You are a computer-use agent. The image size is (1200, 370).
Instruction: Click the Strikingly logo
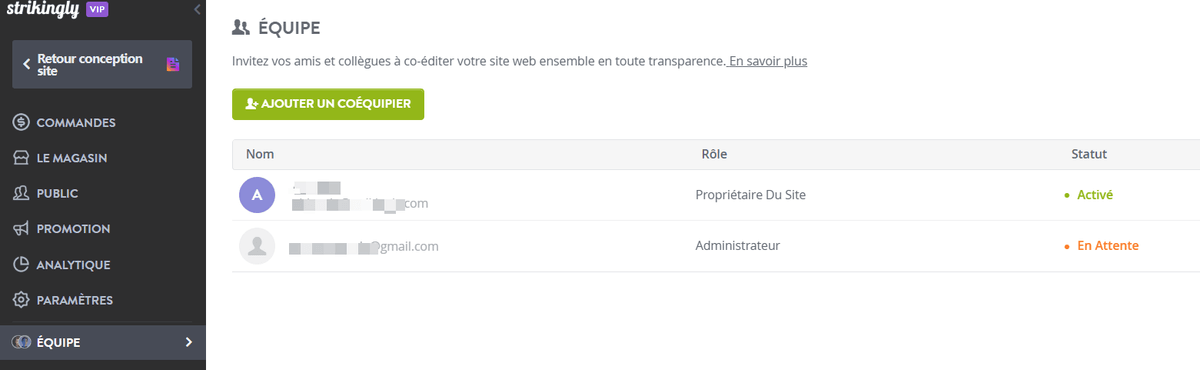pos(43,9)
